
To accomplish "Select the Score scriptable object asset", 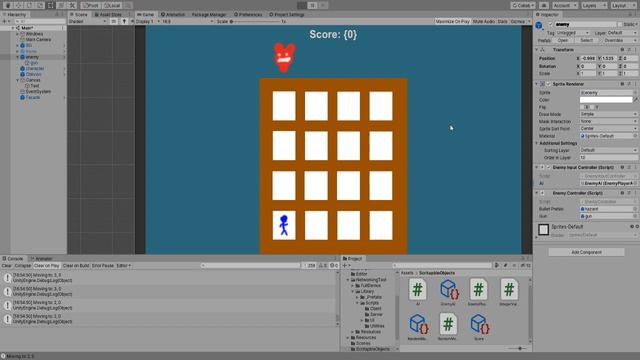I will pos(479,327).
